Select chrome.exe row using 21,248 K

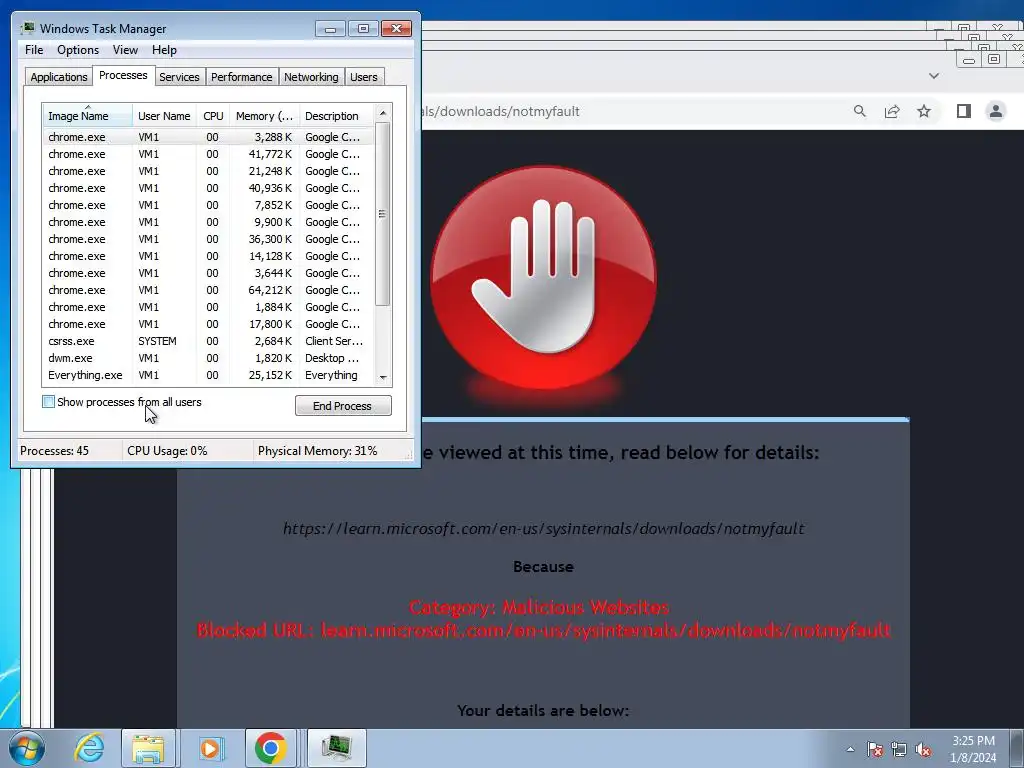point(209,171)
